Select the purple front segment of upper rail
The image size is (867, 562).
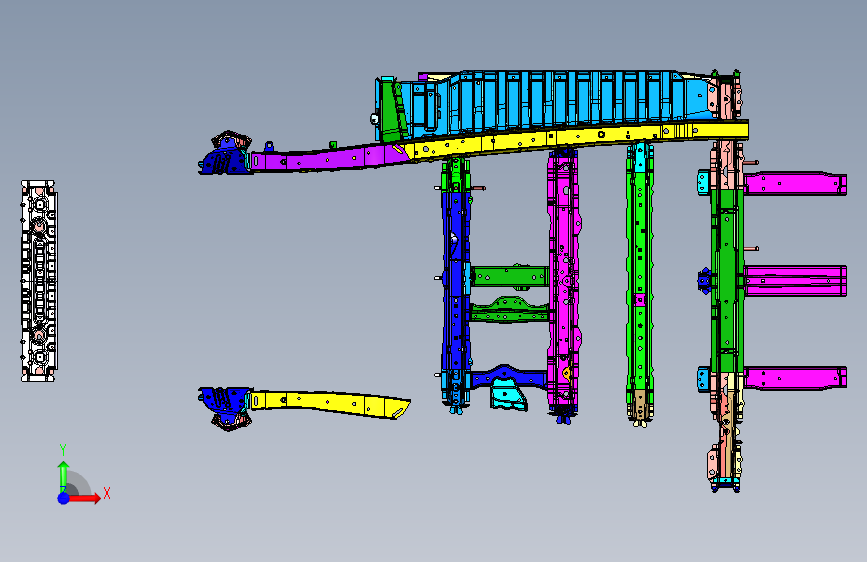[332, 159]
